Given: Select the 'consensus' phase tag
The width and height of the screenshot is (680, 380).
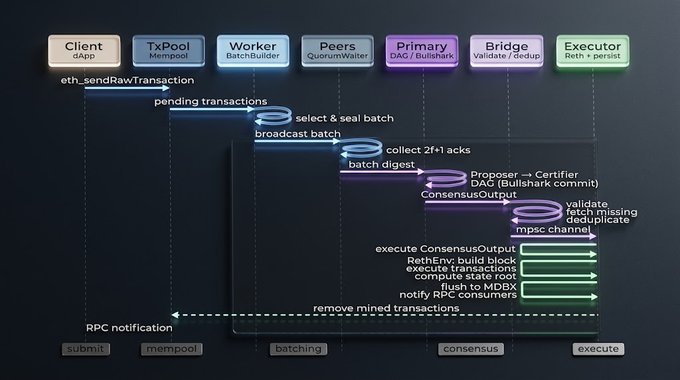Looking at the screenshot, I should point(471,349).
